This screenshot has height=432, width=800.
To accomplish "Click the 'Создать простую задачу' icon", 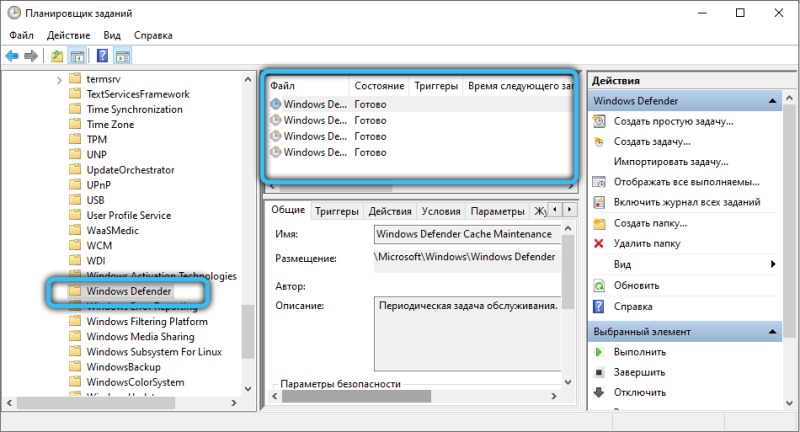I will pyautogui.click(x=599, y=121).
